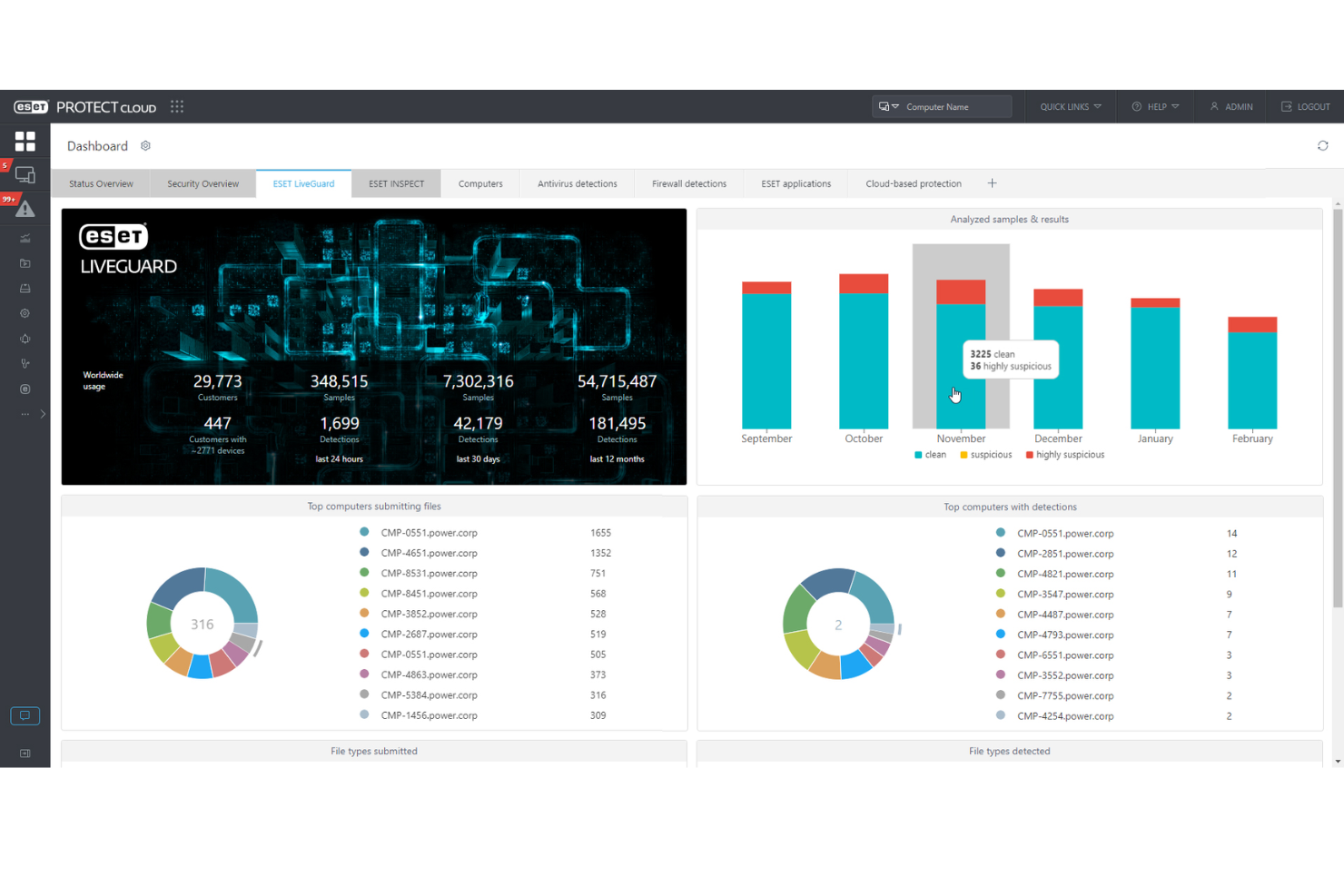Image resolution: width=1344 pixels, height=896 pixels.
Task: Select the ESET LiveGuard tab
Action: coord(303,183)
